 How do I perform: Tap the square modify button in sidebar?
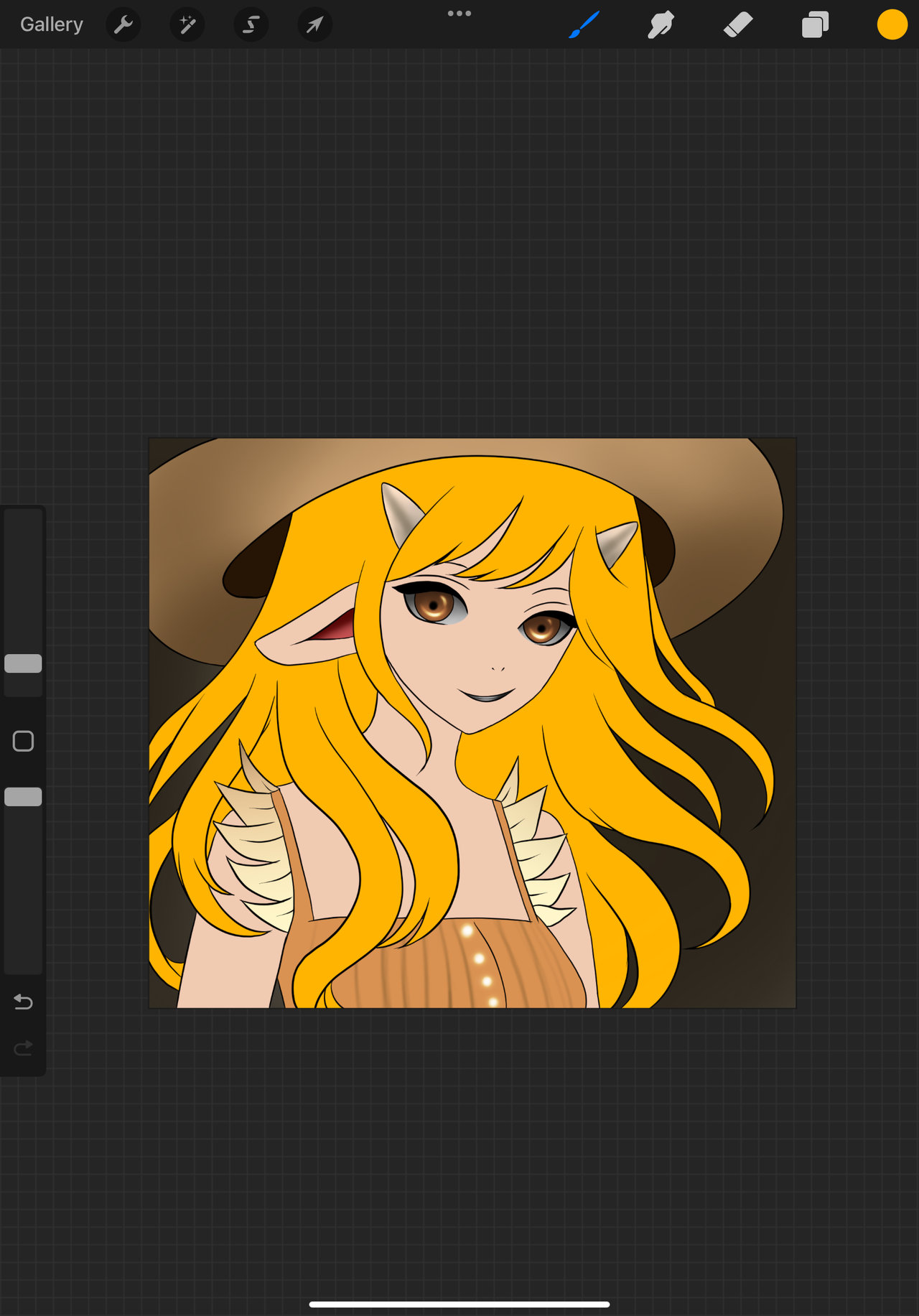[x=23, y=741]
